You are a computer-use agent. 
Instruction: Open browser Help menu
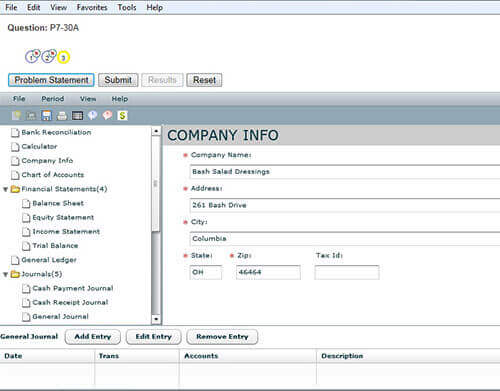coord(155,7)
